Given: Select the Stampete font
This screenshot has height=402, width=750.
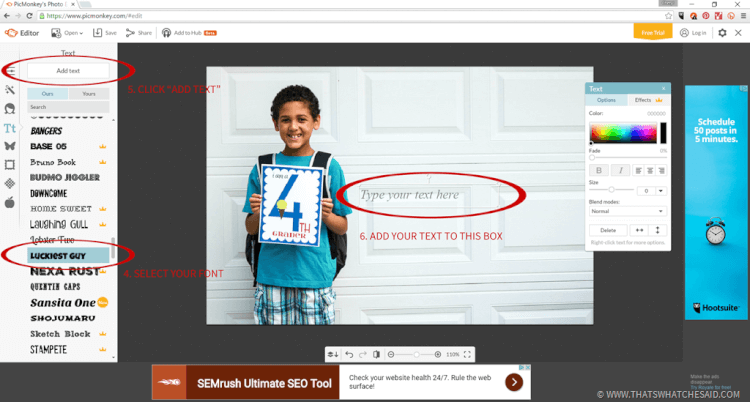Looking at the screenshot, I should (48, 349).
